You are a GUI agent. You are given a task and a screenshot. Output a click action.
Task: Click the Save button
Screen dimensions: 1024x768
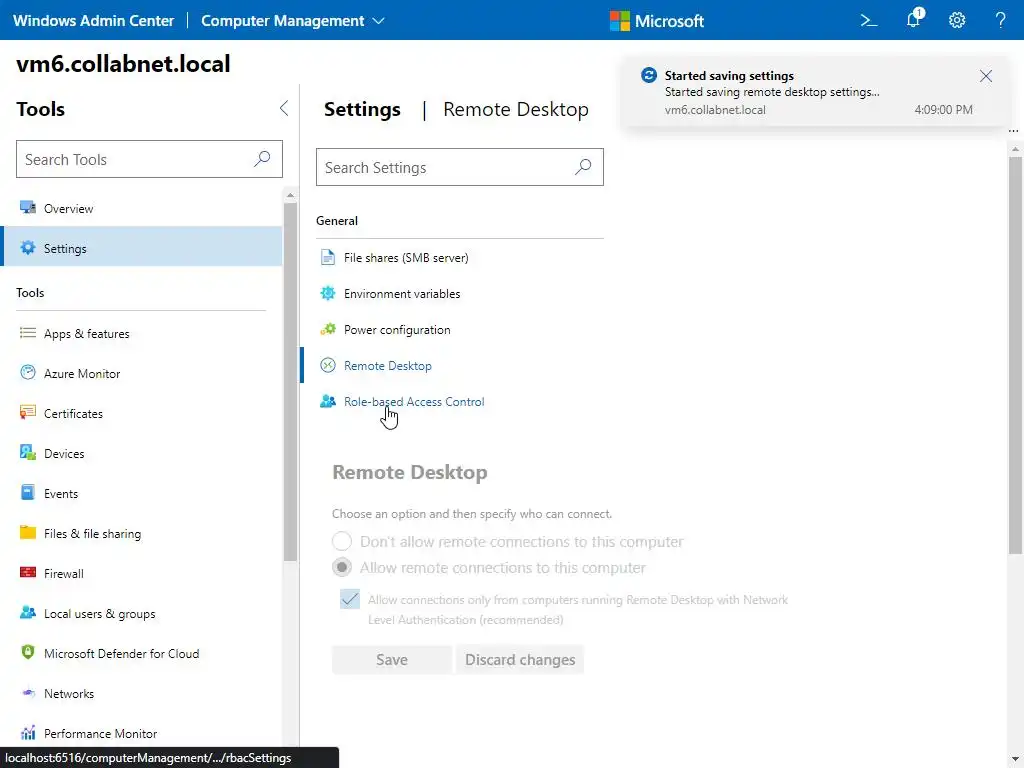click(x=391, y=660)
